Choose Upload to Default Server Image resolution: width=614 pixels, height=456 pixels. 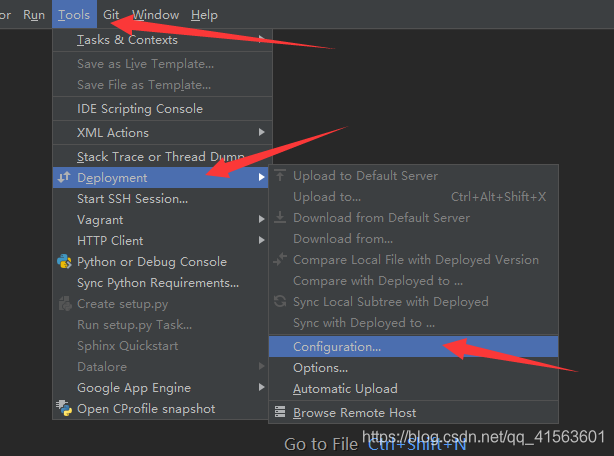pyautogui.click(x=414, y=176)
